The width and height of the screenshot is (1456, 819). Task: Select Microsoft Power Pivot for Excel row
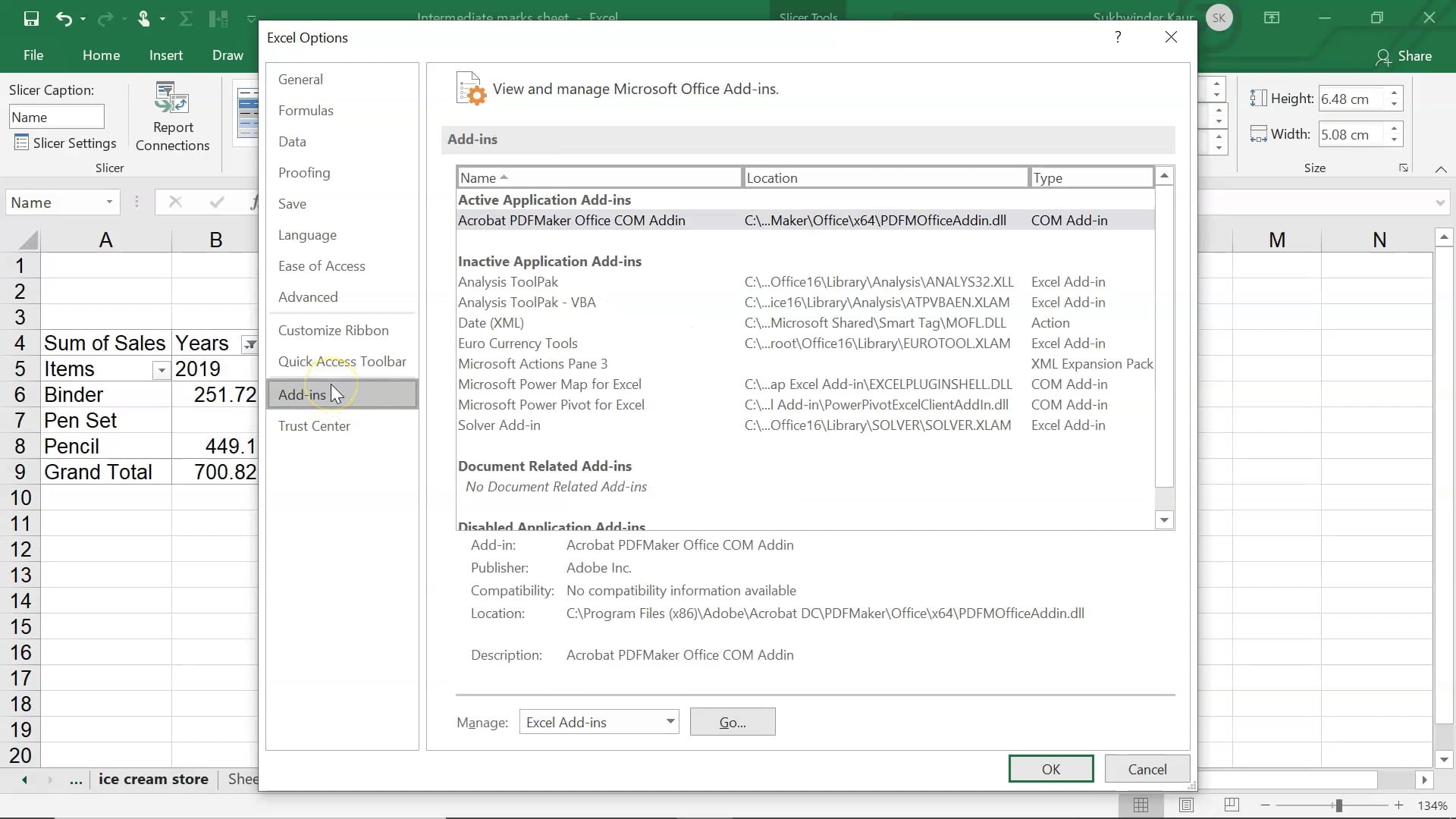tap(805, 405)
